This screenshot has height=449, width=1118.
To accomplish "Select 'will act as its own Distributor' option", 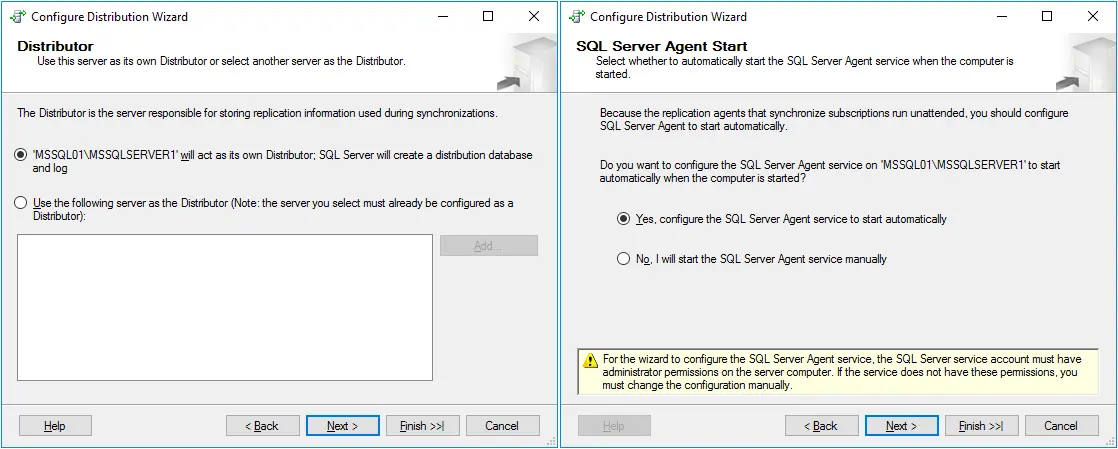I will (x=21, y=155).
